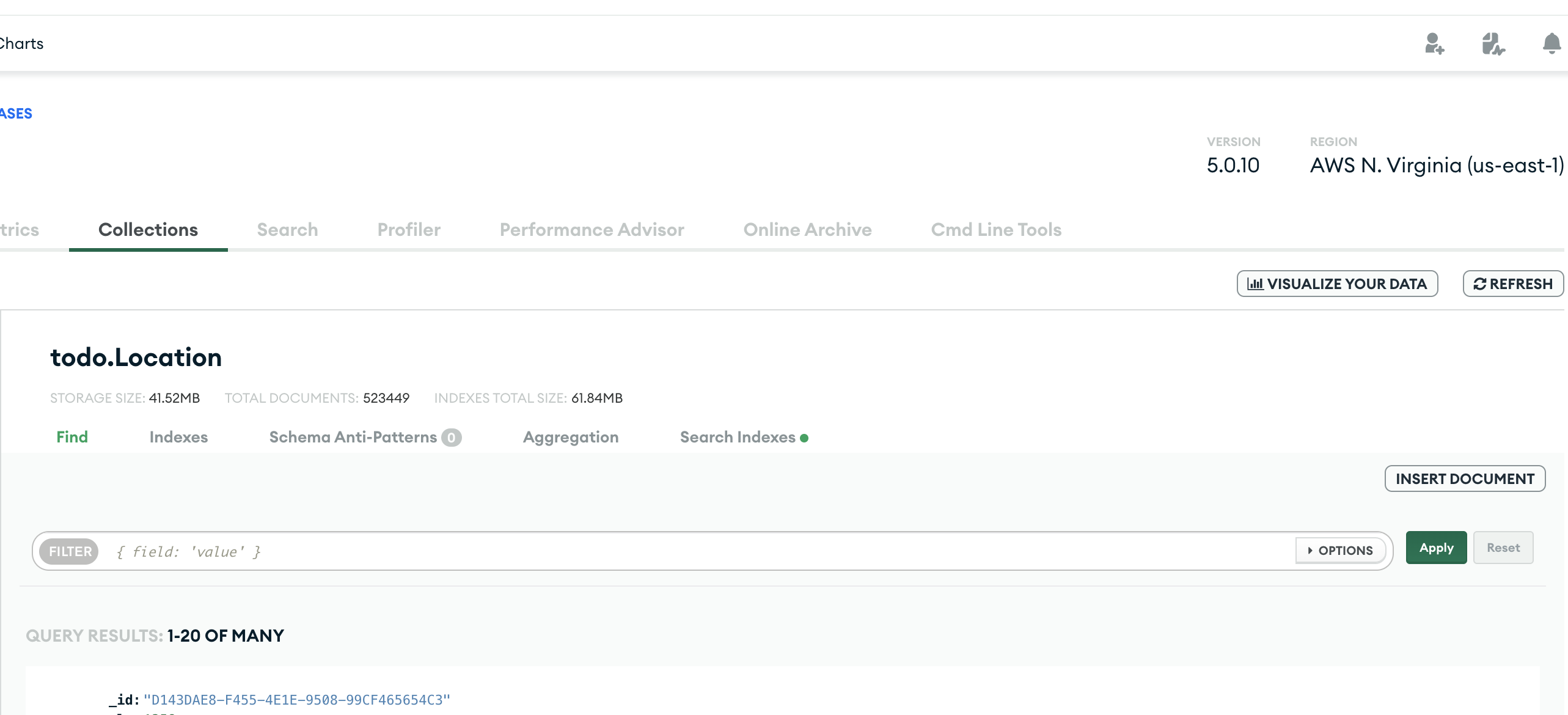
Task: Switch to the Indexes sub-tab
Action: click(178, 437)
